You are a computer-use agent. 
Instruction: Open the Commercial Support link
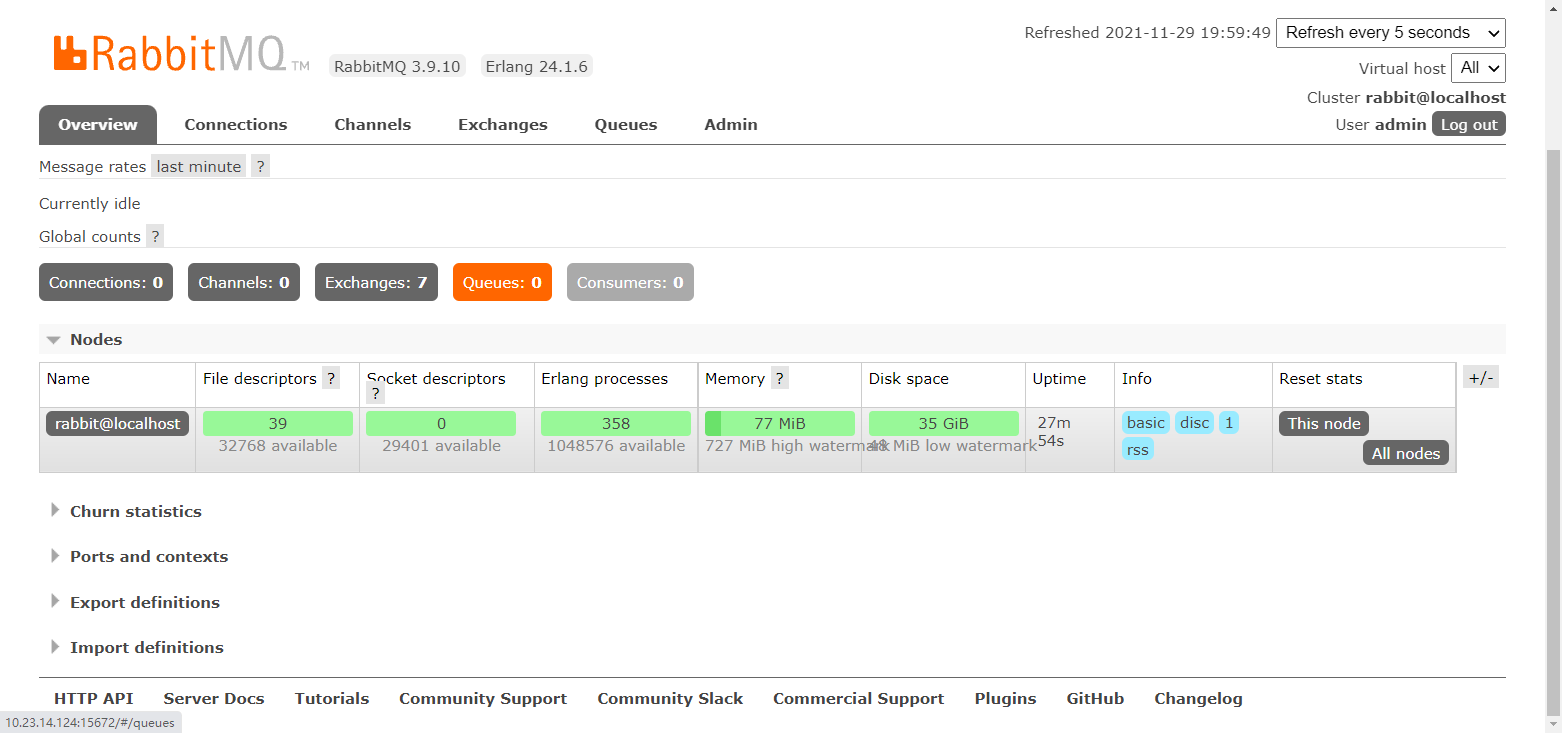point(859,699)
